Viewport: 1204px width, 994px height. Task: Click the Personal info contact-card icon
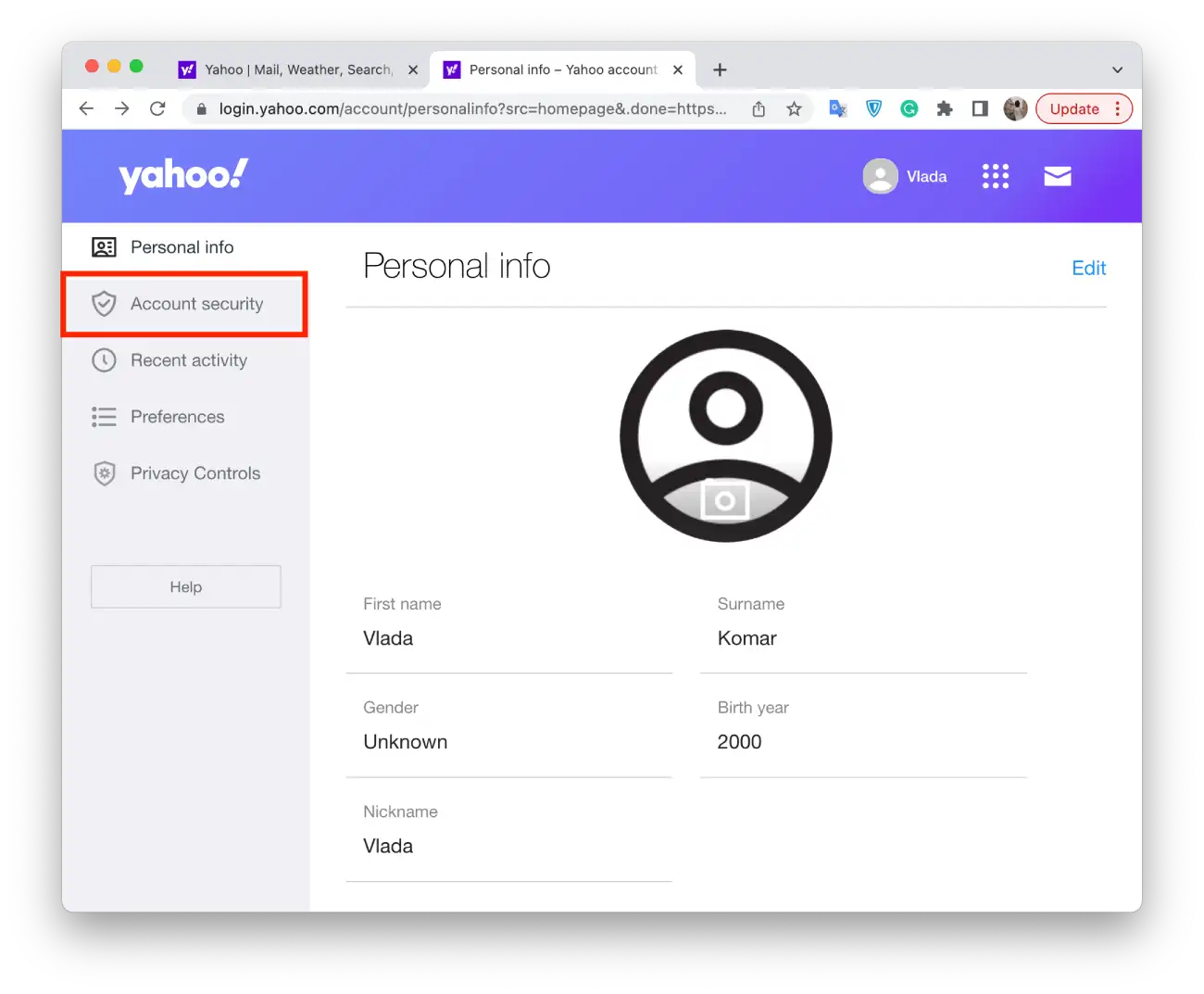coord(104,247)
